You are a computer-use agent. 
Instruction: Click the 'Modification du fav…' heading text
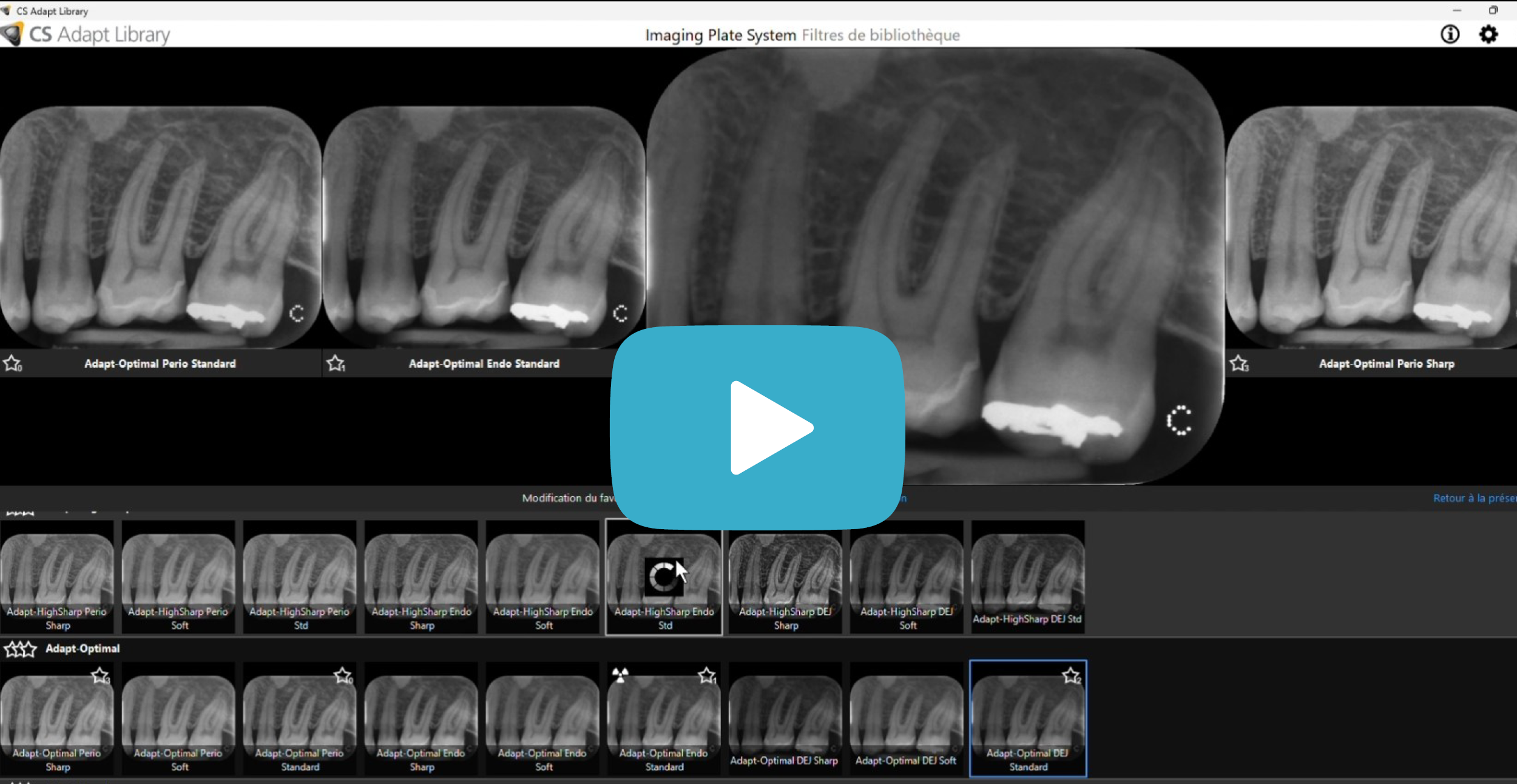[x=568, y=498]
